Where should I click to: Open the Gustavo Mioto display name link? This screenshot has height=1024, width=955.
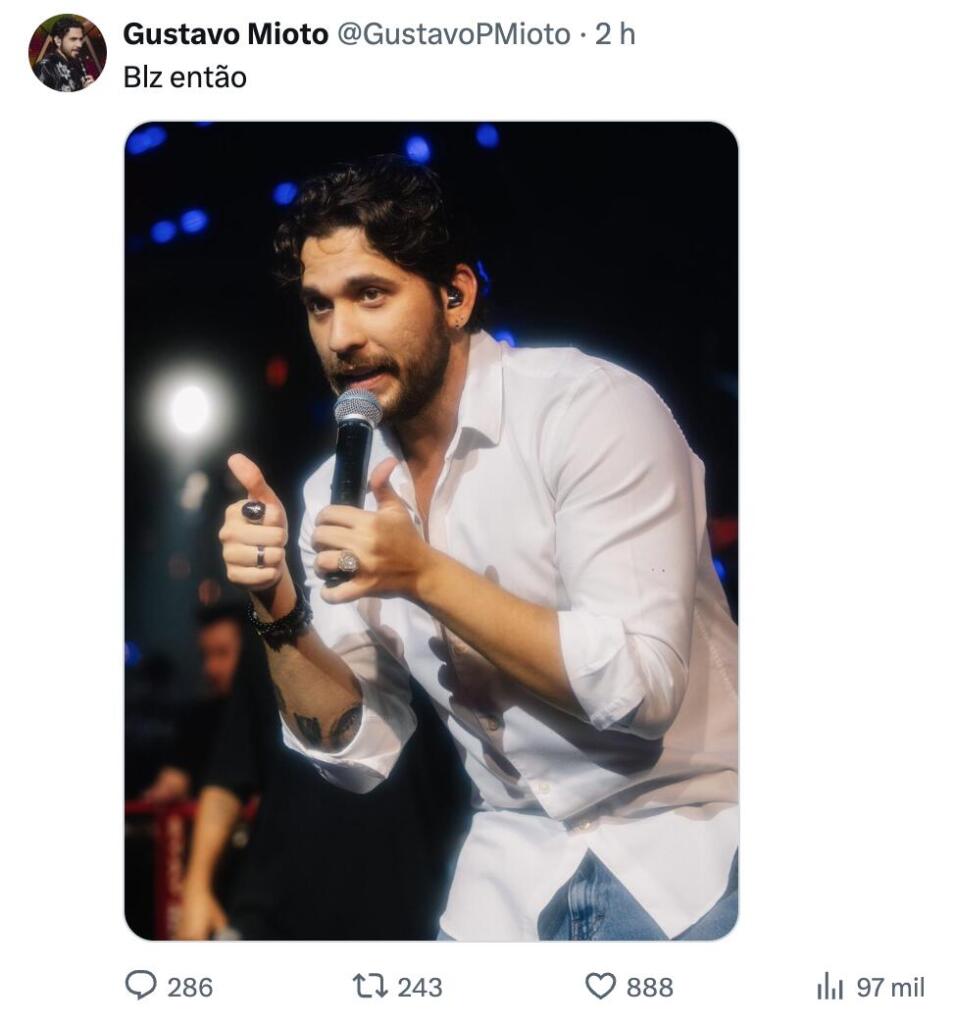tap(225, 34)
